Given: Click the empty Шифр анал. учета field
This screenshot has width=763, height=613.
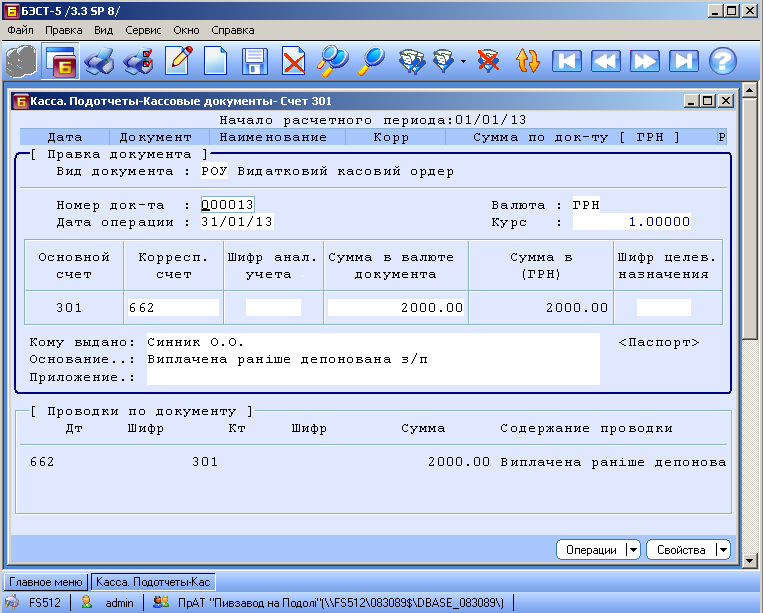Looking at the screenshot, I should [x=273, y=307].
